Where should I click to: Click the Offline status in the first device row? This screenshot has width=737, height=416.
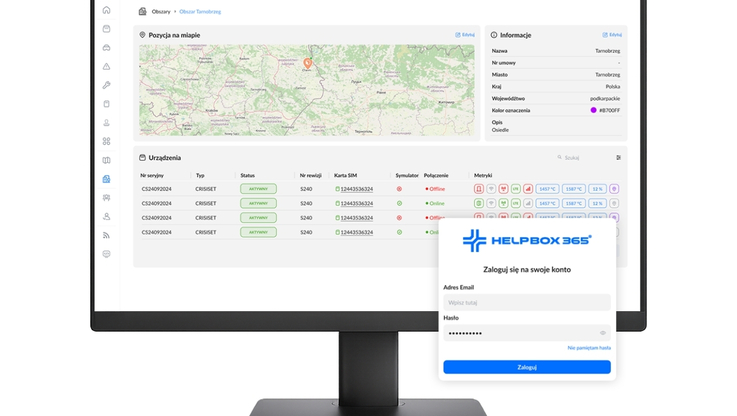(x=435, y=189)
